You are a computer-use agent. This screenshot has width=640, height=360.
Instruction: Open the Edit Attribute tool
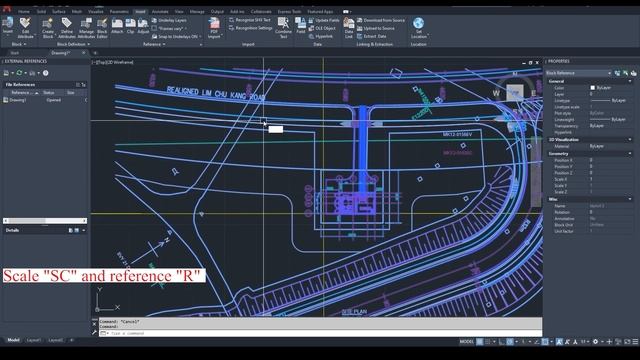[x=25, y=28]
